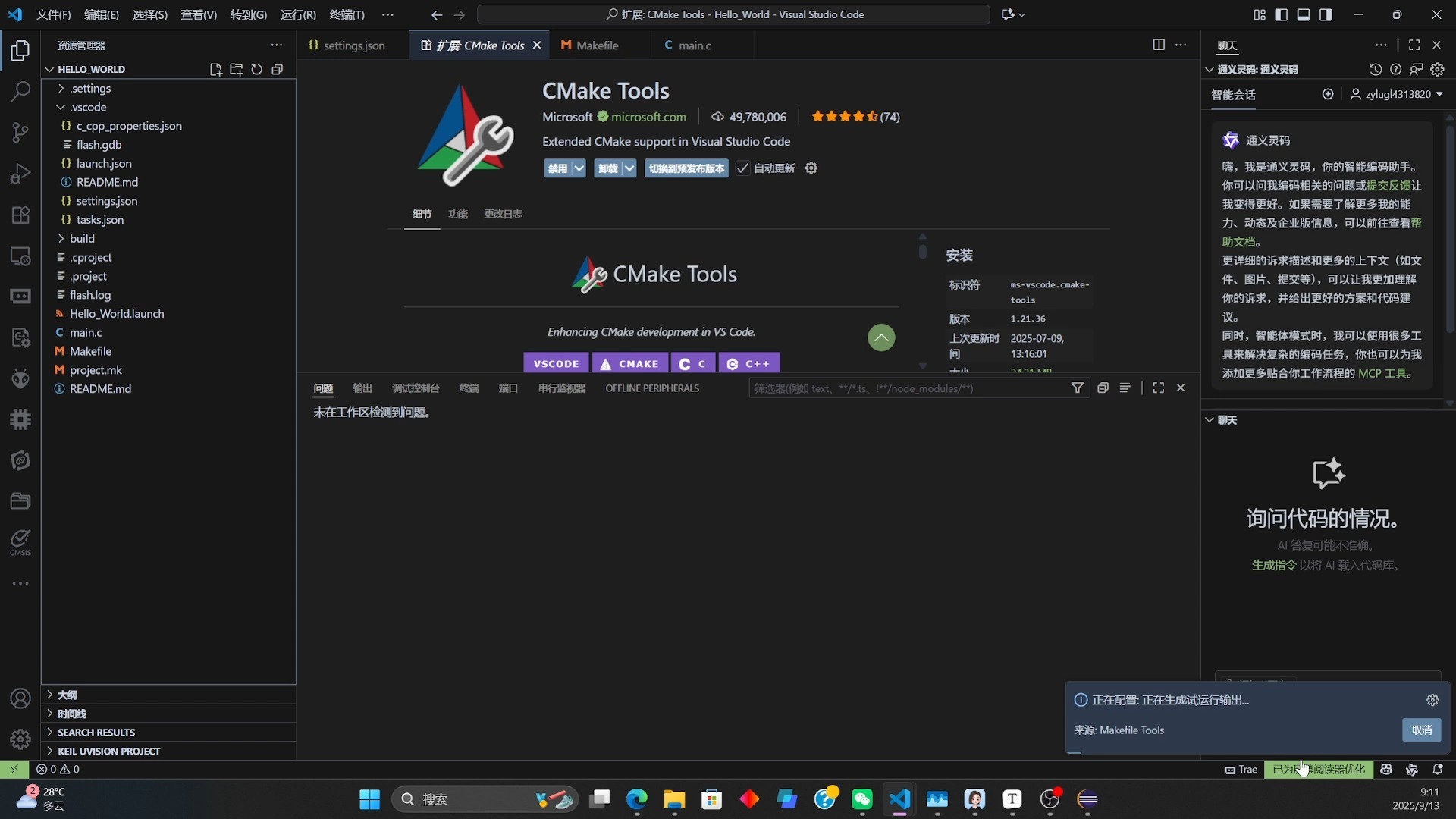Open dropdown arrow beside Uninstall button
Screen dimensions: 1456x819
point(629,168)
